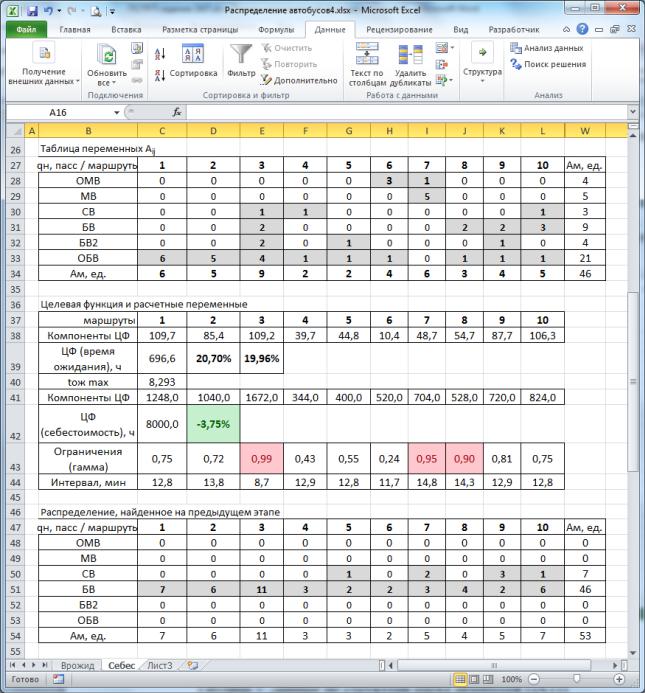This screenshot has width=645, height=693.
Task: Open the Файл tab
Action: pyautogui.click(x=26, y=30)
